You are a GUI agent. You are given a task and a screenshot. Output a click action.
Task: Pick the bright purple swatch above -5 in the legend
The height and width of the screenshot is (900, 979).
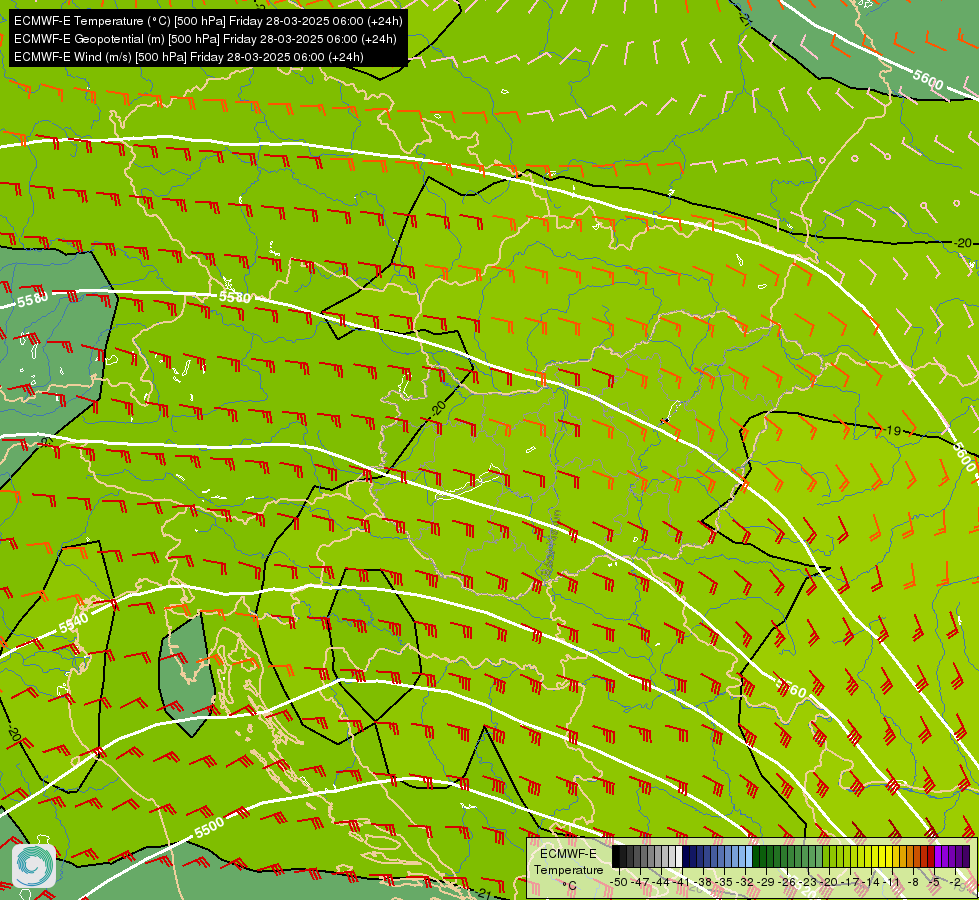pyautogui.click(x=938, y=856)
